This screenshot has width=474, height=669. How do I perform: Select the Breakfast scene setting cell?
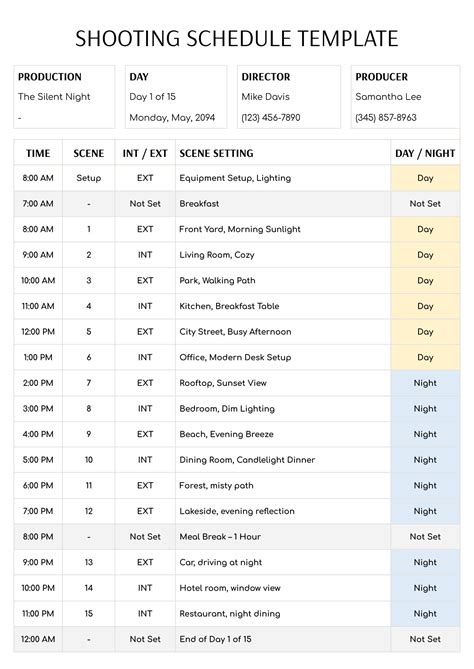[283, 204]
